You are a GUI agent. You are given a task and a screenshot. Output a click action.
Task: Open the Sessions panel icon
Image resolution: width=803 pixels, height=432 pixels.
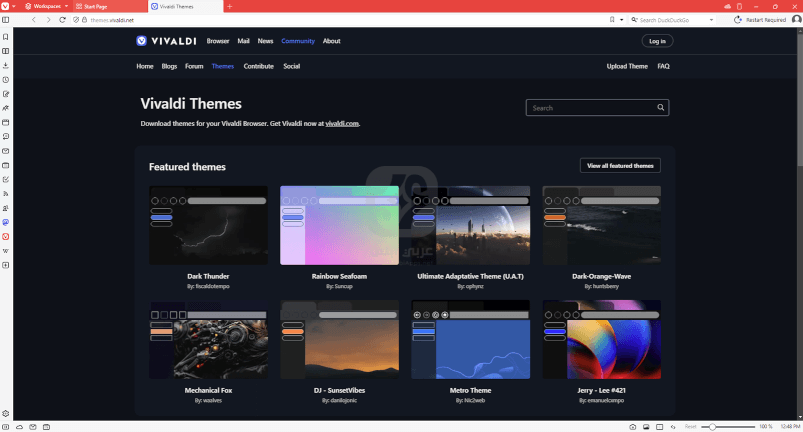point(6,137)
